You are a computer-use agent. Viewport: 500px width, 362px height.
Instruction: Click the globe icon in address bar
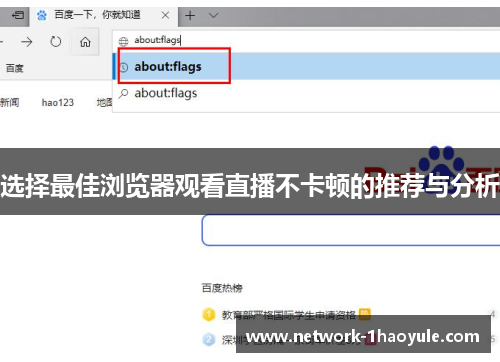coord(123,41)
